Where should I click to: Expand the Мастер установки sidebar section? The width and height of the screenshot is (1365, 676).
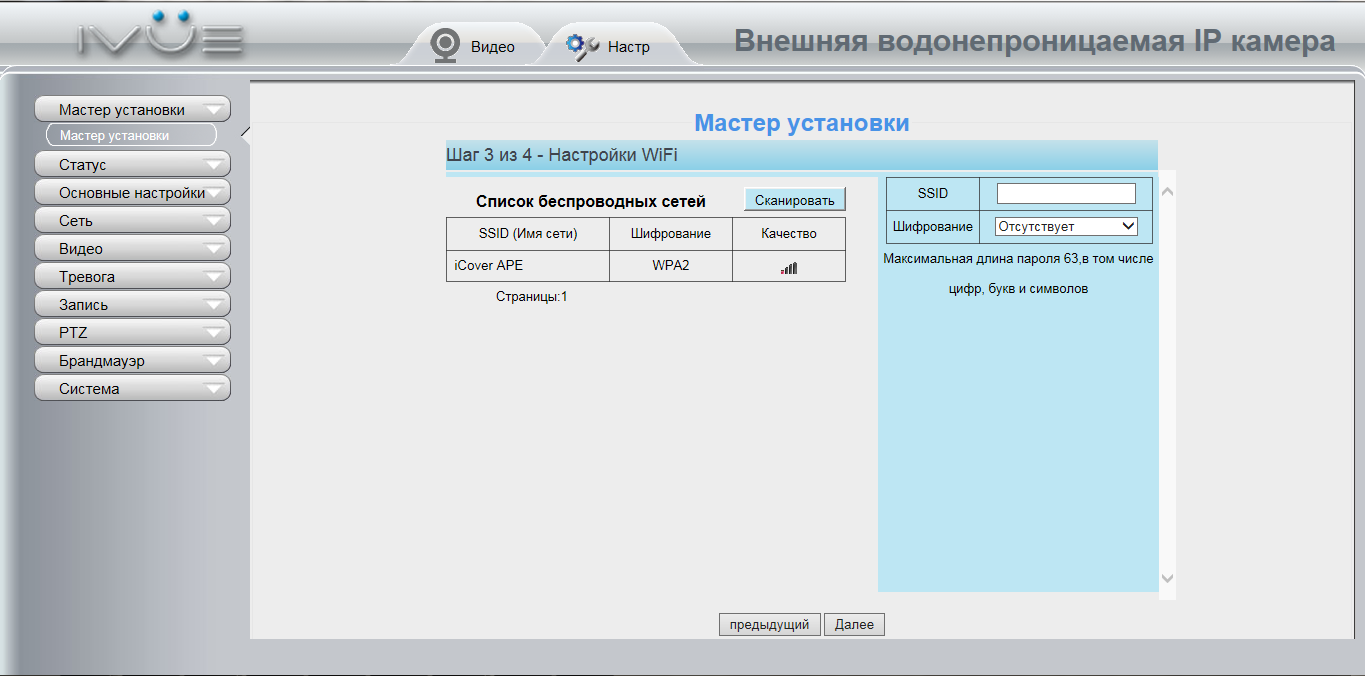coord(133,110)
